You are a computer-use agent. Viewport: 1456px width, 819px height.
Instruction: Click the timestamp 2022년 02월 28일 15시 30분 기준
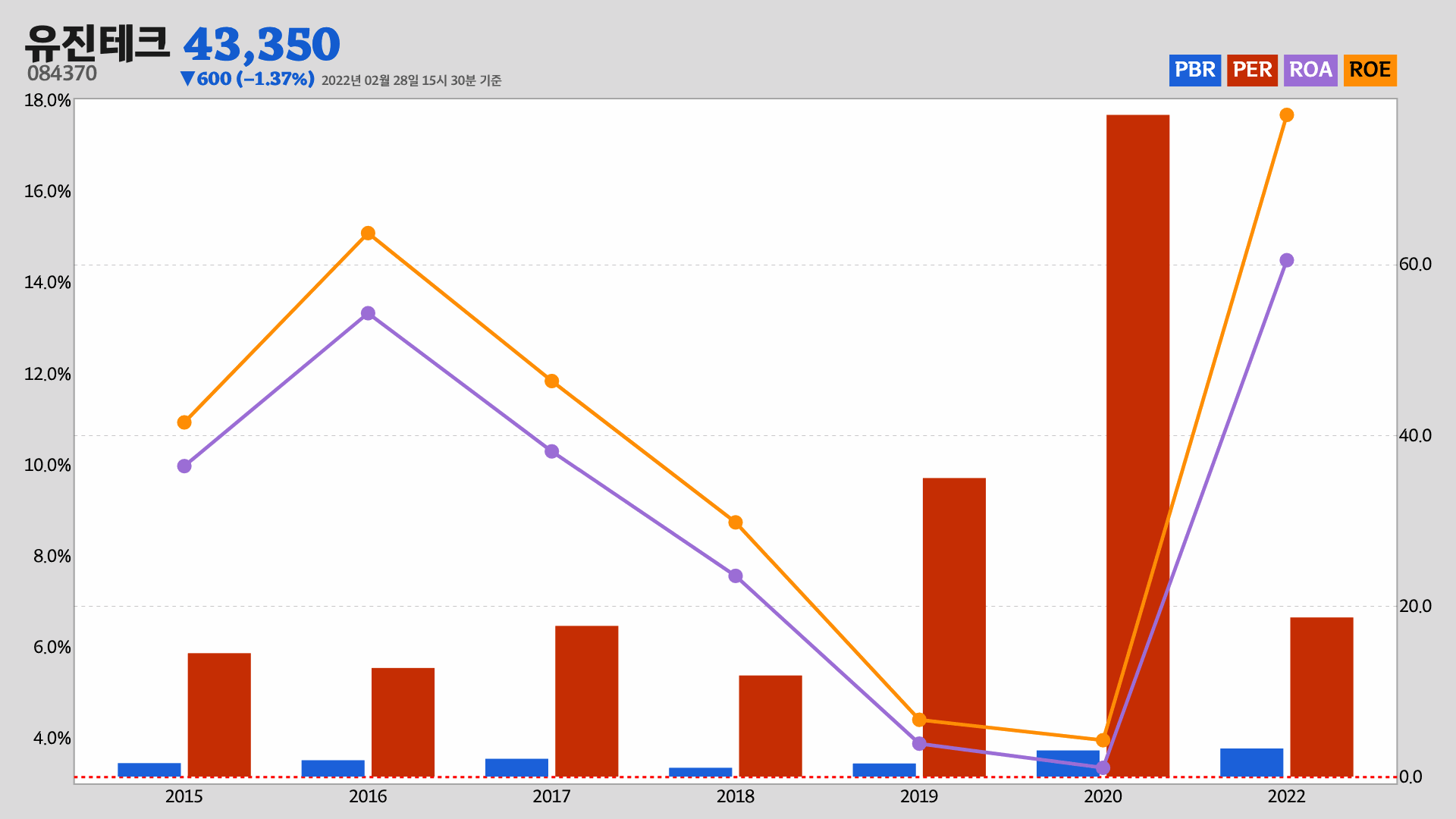point(411,80)
